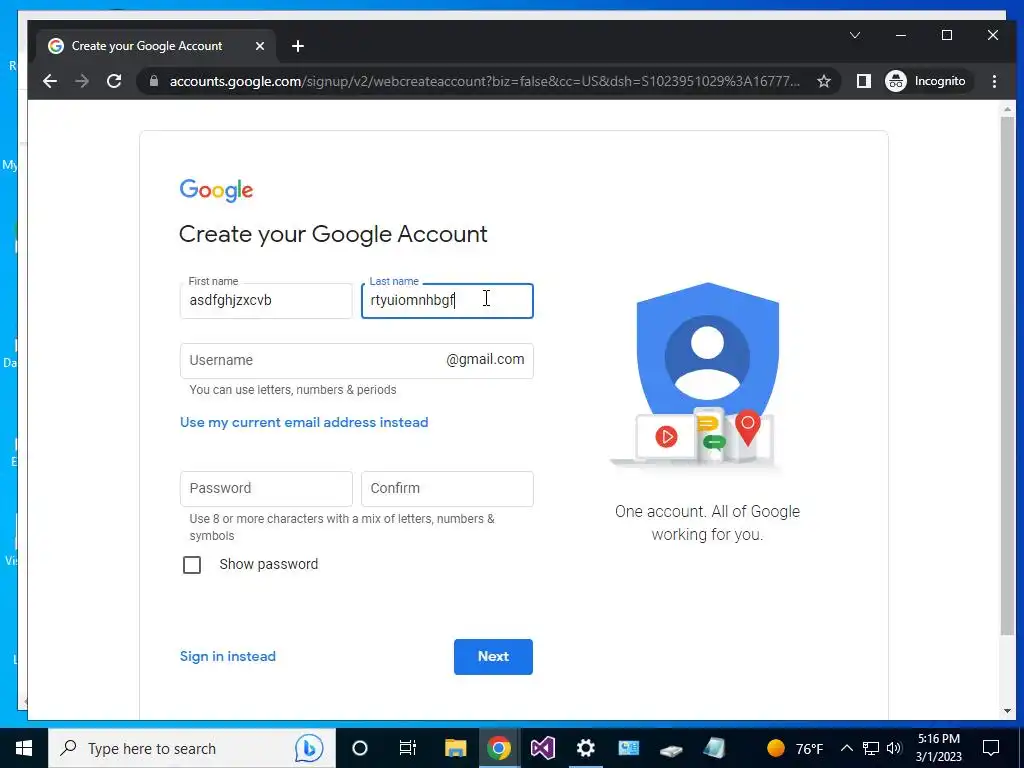Click the network tray icon
This screenshot has width=1024, height=768.
871,748
